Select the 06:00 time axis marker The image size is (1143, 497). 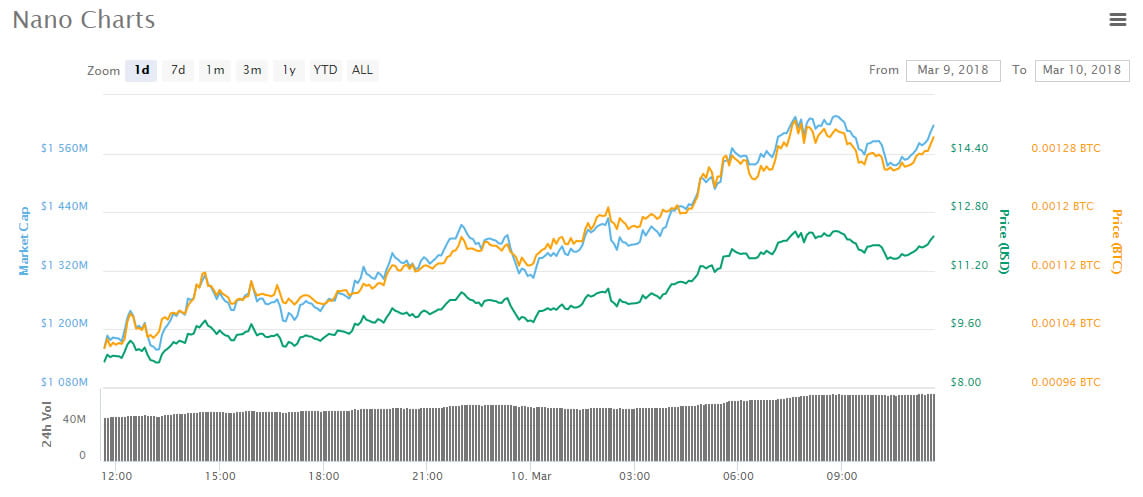pyautogui.click(x=738, y=477)
